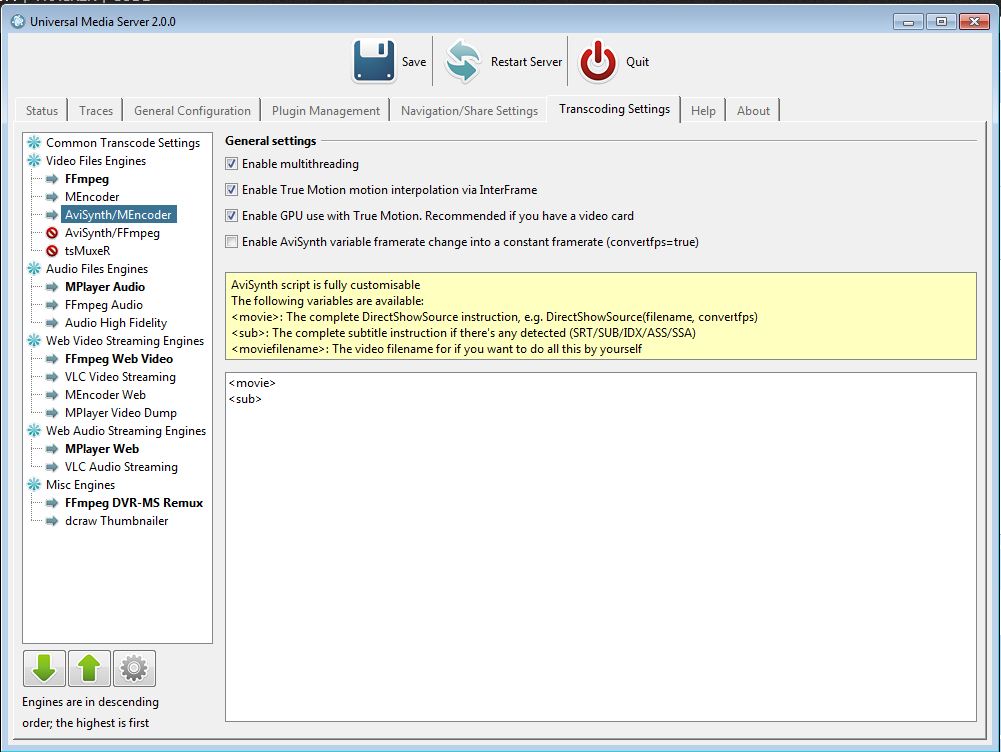The image size is (1001, 752).
Task: Click the arrow icon beside FFmpeg Web Video
Action: point(52,359)
